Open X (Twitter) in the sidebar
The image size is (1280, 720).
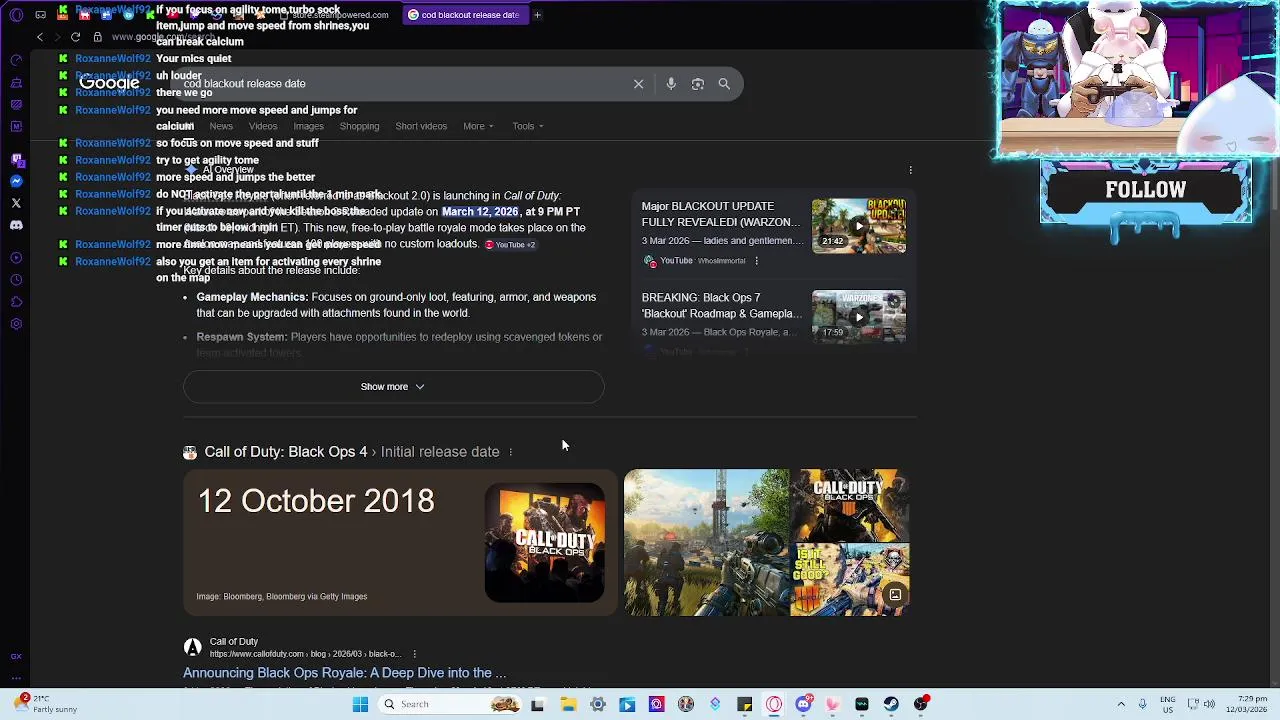pyautogui.click(x=16, y=203)
